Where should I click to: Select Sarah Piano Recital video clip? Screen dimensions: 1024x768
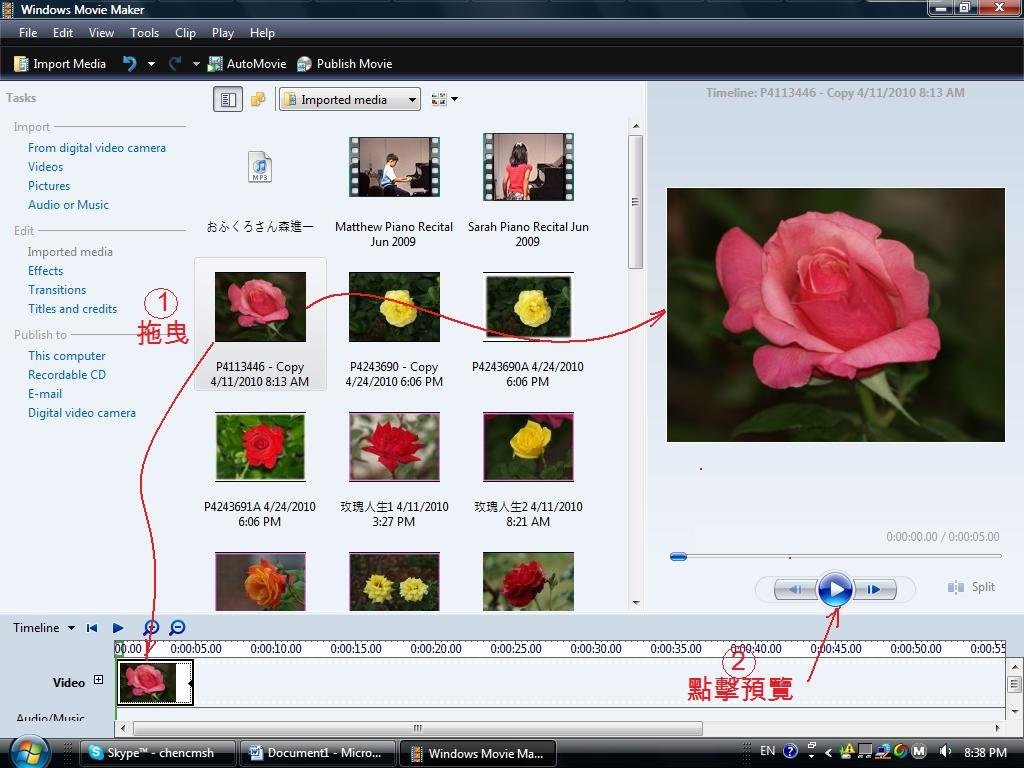[x=528, y=167]
